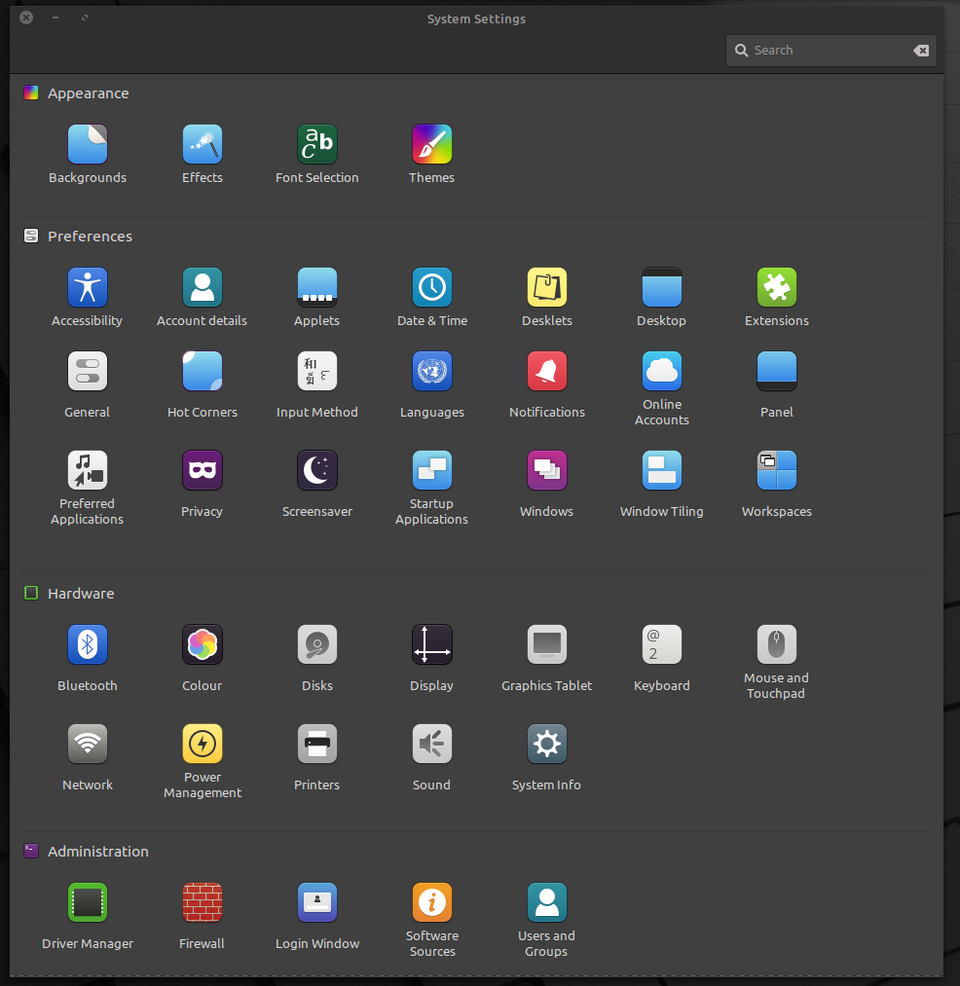Open the Driver Manager
960x986 pixels.
87,903
